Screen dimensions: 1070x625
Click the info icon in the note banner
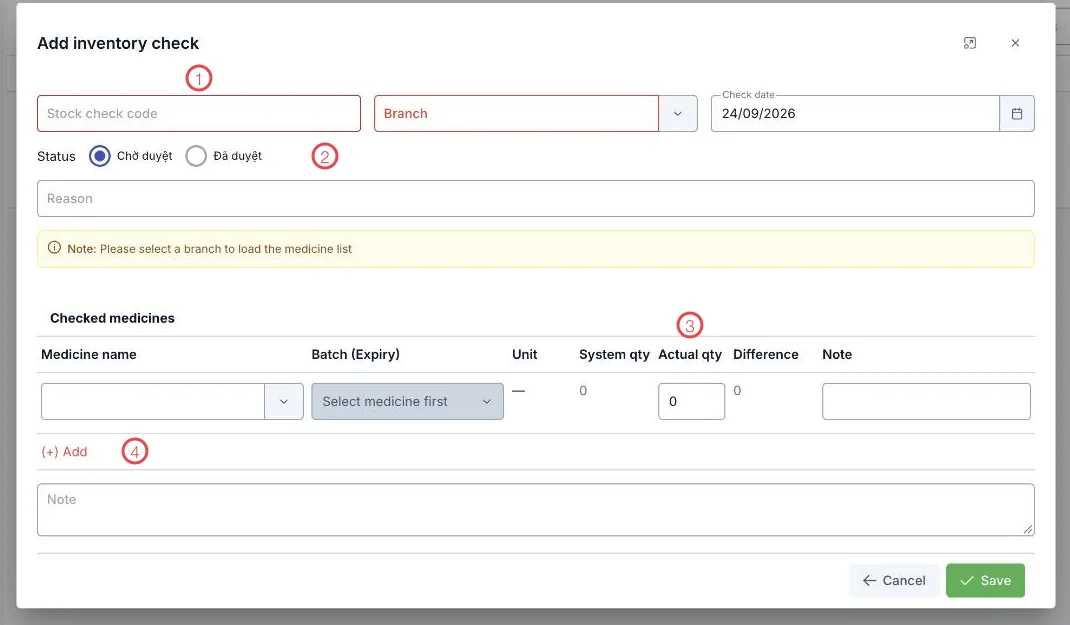point(55,248)
